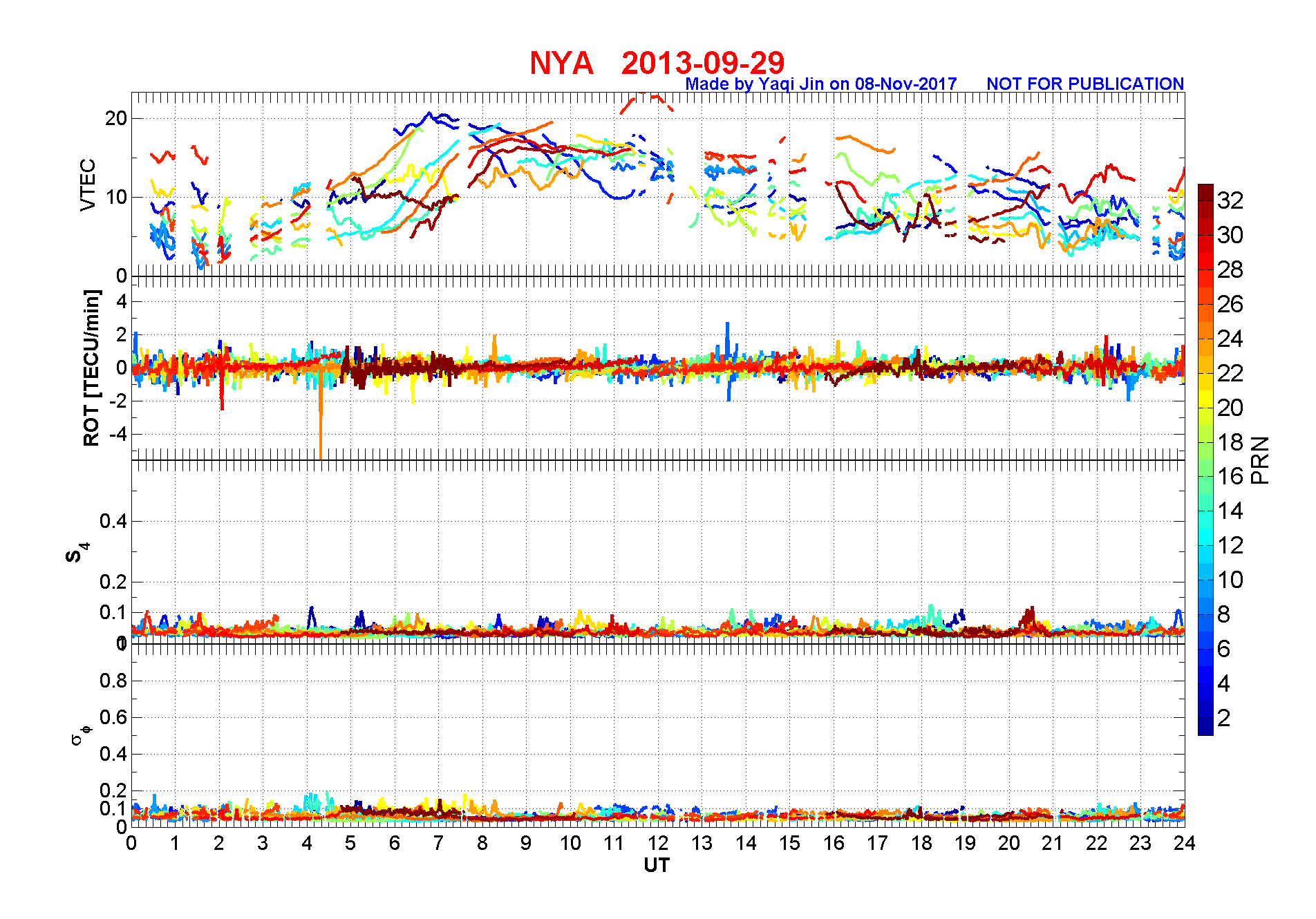Click VTEC axis tick label 20
Screen dimensions: 1316x919
[116, 118]
